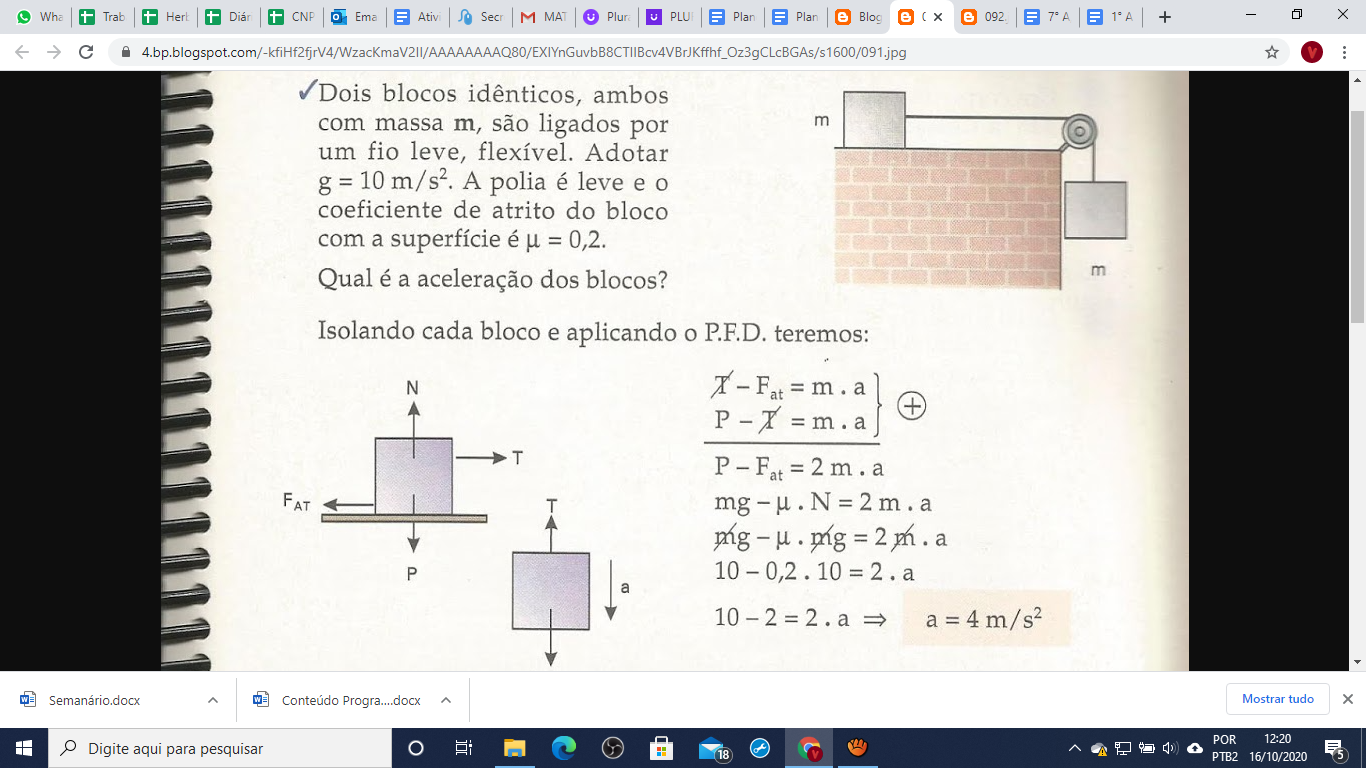This screenshot has height=768, width=1366.
Task: Switch to the WhatsApp browser tab
Action: tap(39, 17)
